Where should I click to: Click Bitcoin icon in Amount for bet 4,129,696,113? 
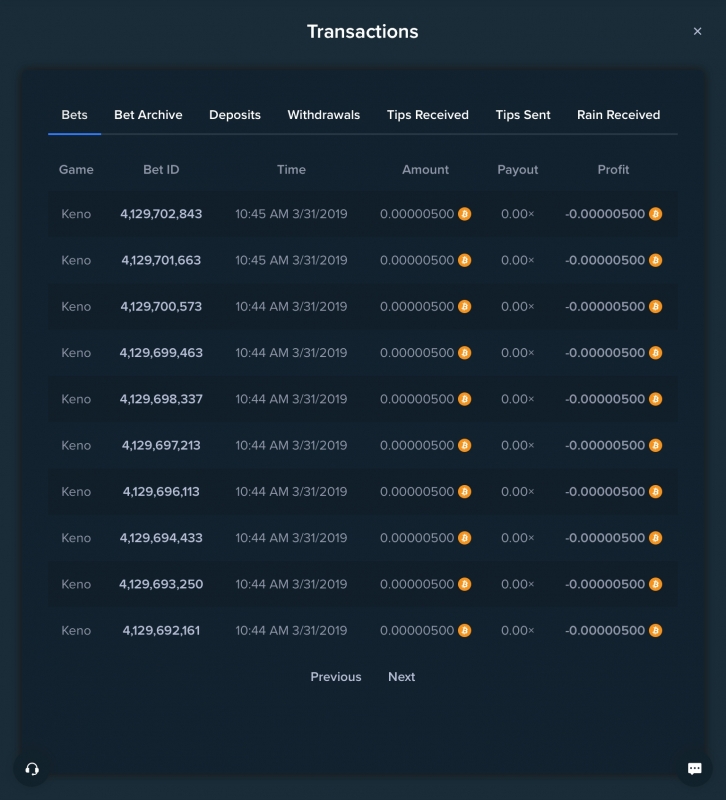pos(464,492)
